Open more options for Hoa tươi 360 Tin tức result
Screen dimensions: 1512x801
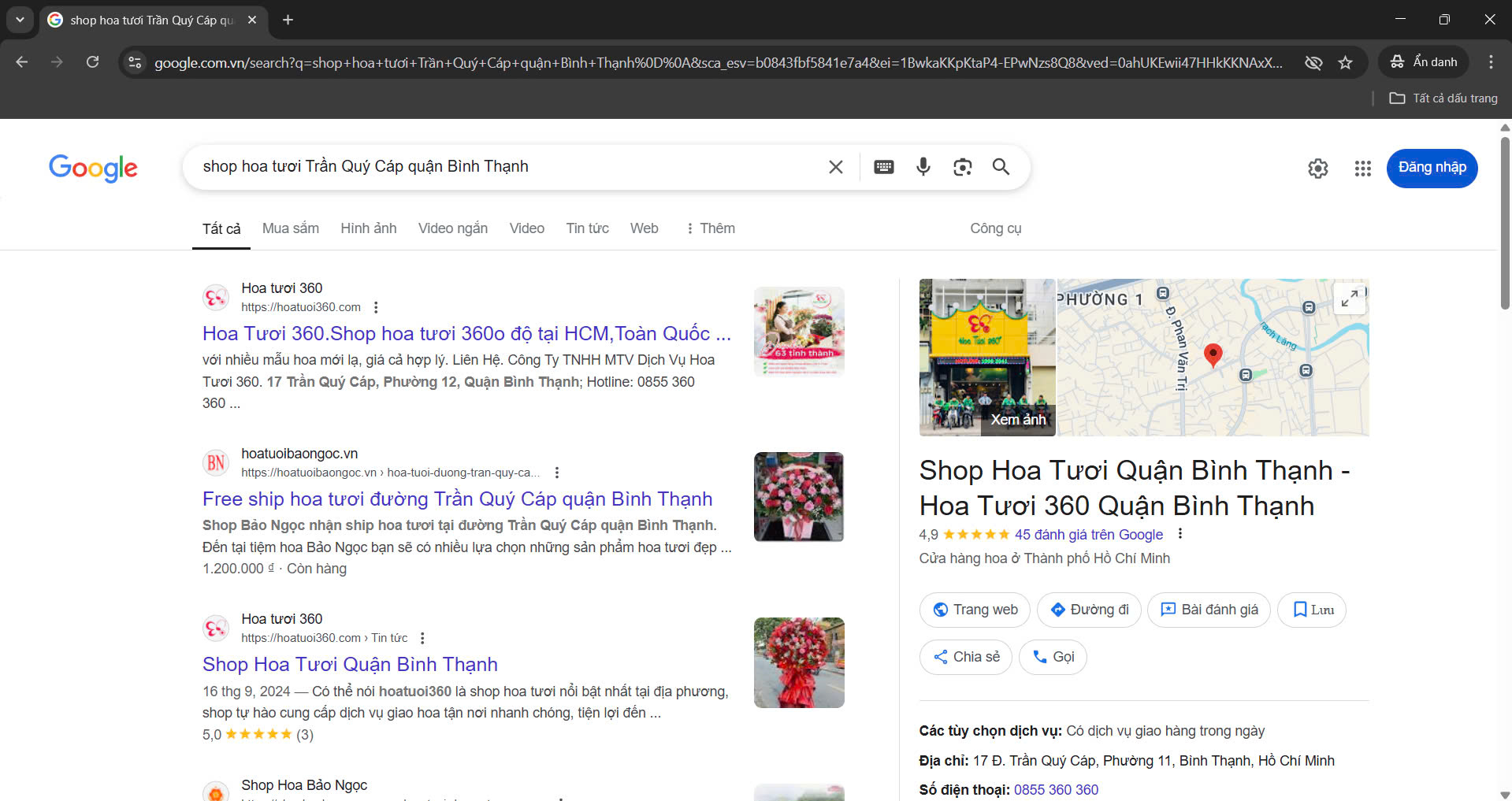tap(422, 638)
